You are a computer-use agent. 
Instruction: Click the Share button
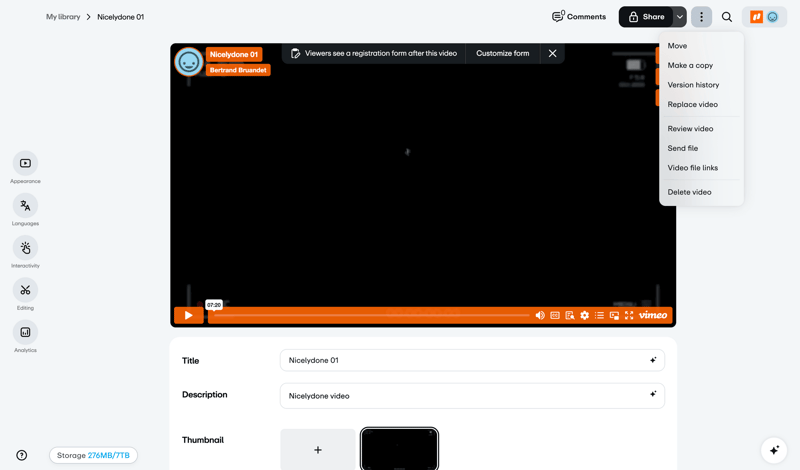point(646,17)
